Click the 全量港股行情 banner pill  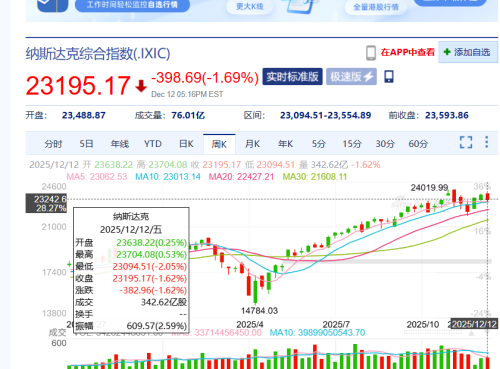tap(376, 7)
